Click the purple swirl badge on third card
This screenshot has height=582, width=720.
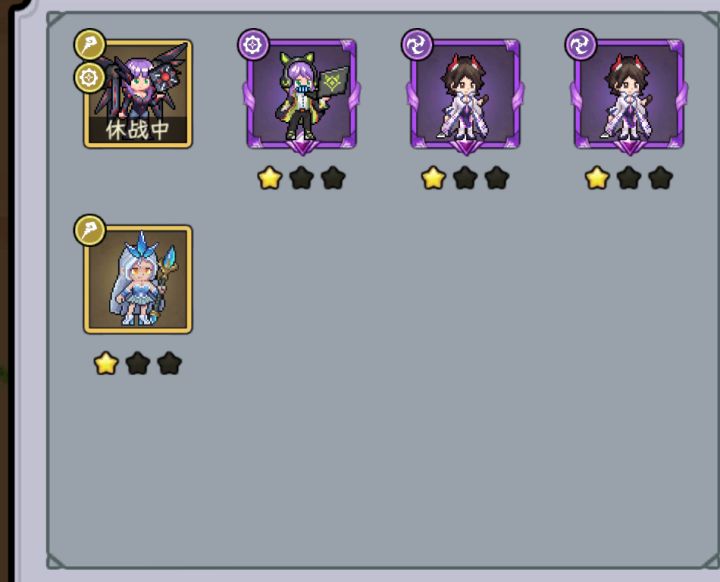point(417,45)
